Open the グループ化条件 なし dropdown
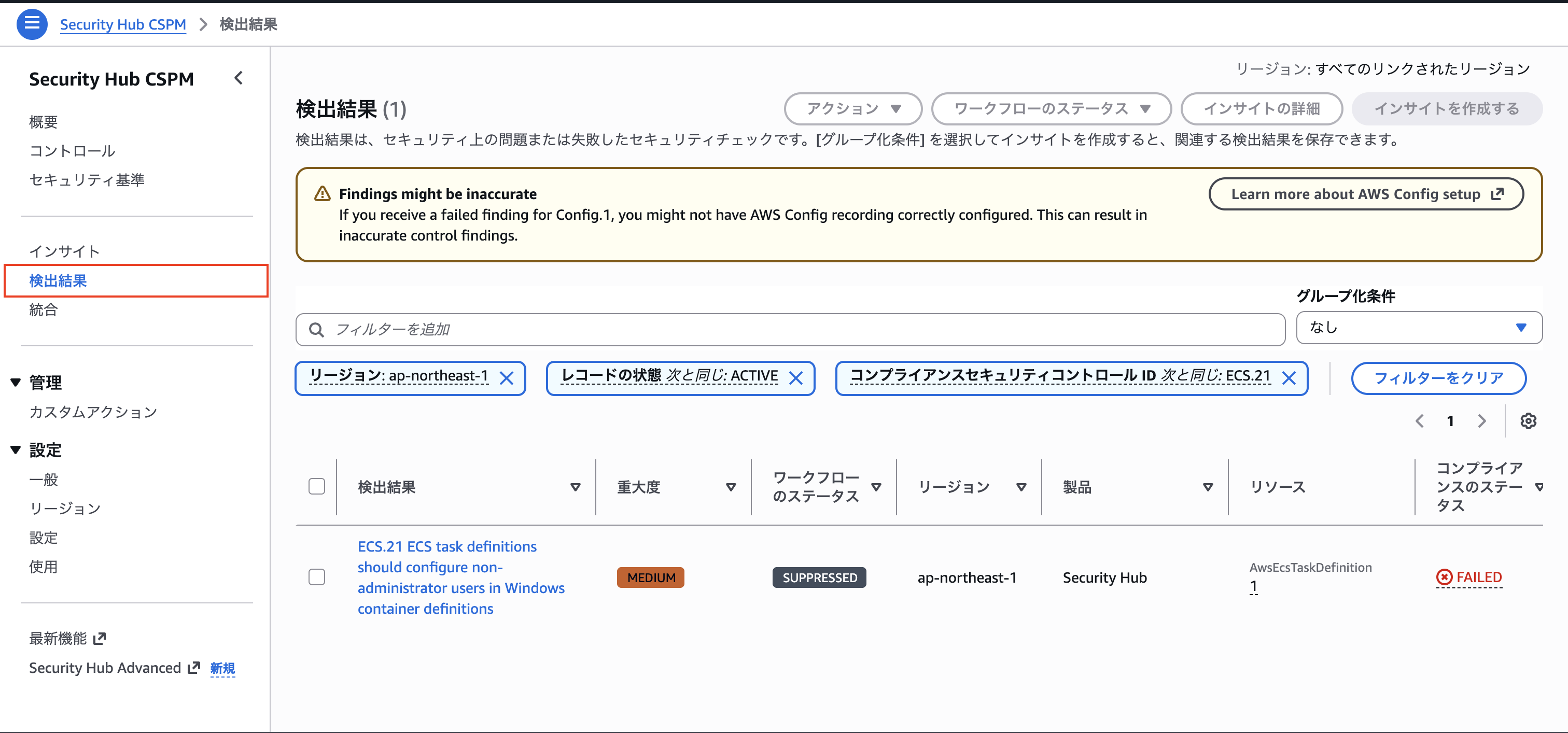 coord(1419,328)
